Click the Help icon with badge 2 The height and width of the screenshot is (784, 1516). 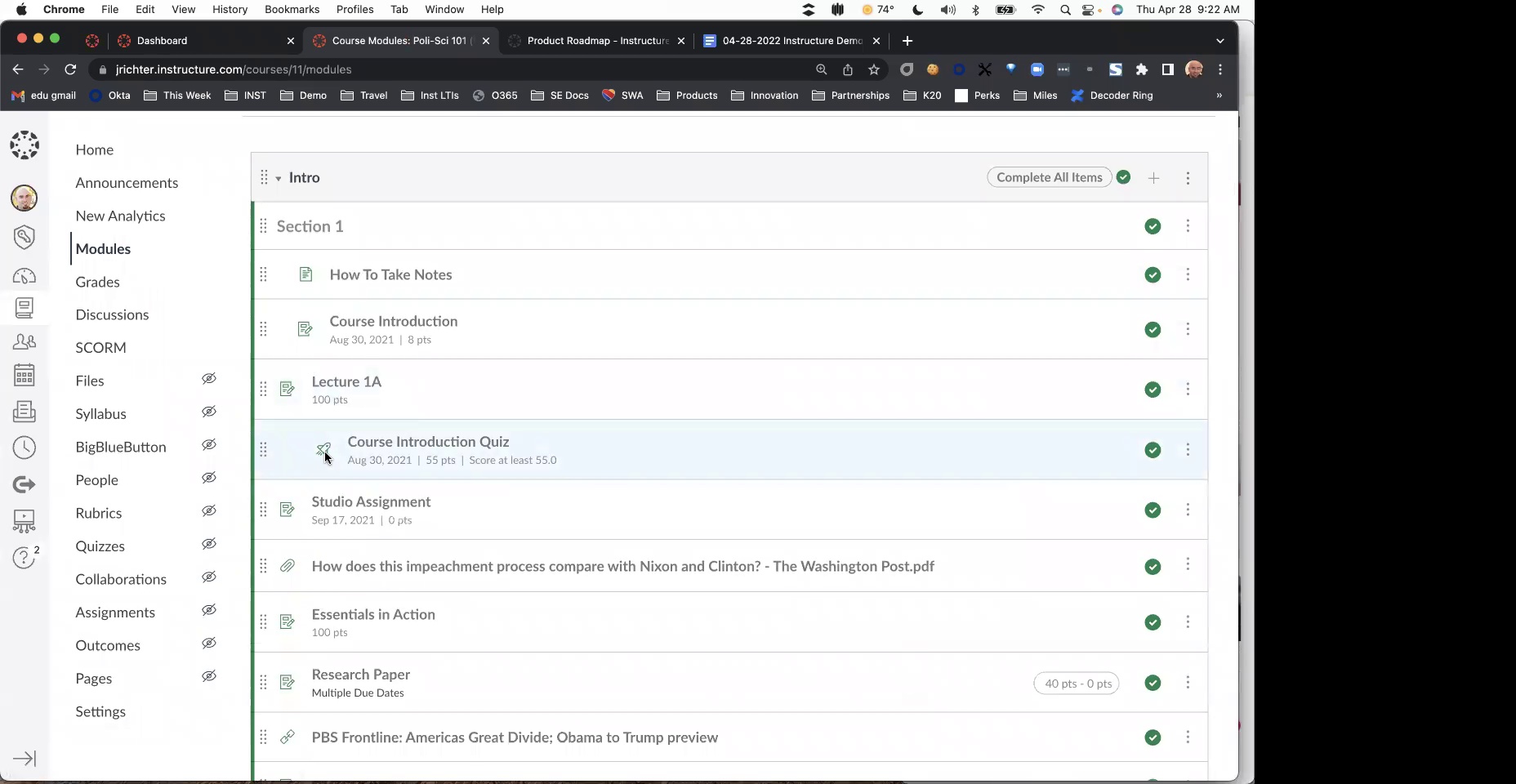[25, 558]
